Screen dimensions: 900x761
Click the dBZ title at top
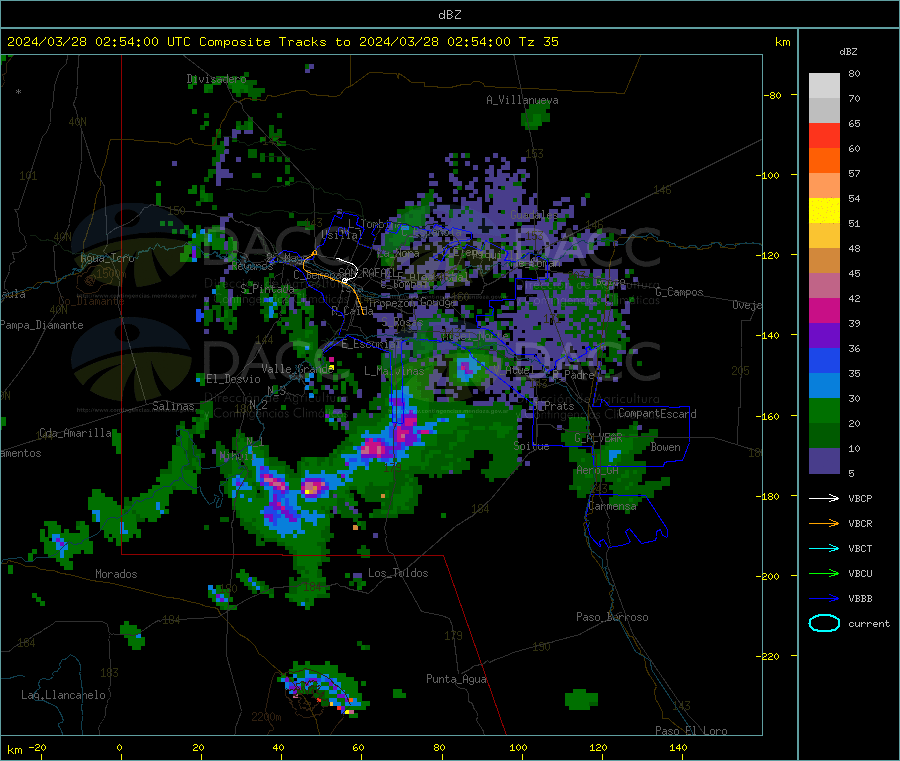tap(449, 15)
